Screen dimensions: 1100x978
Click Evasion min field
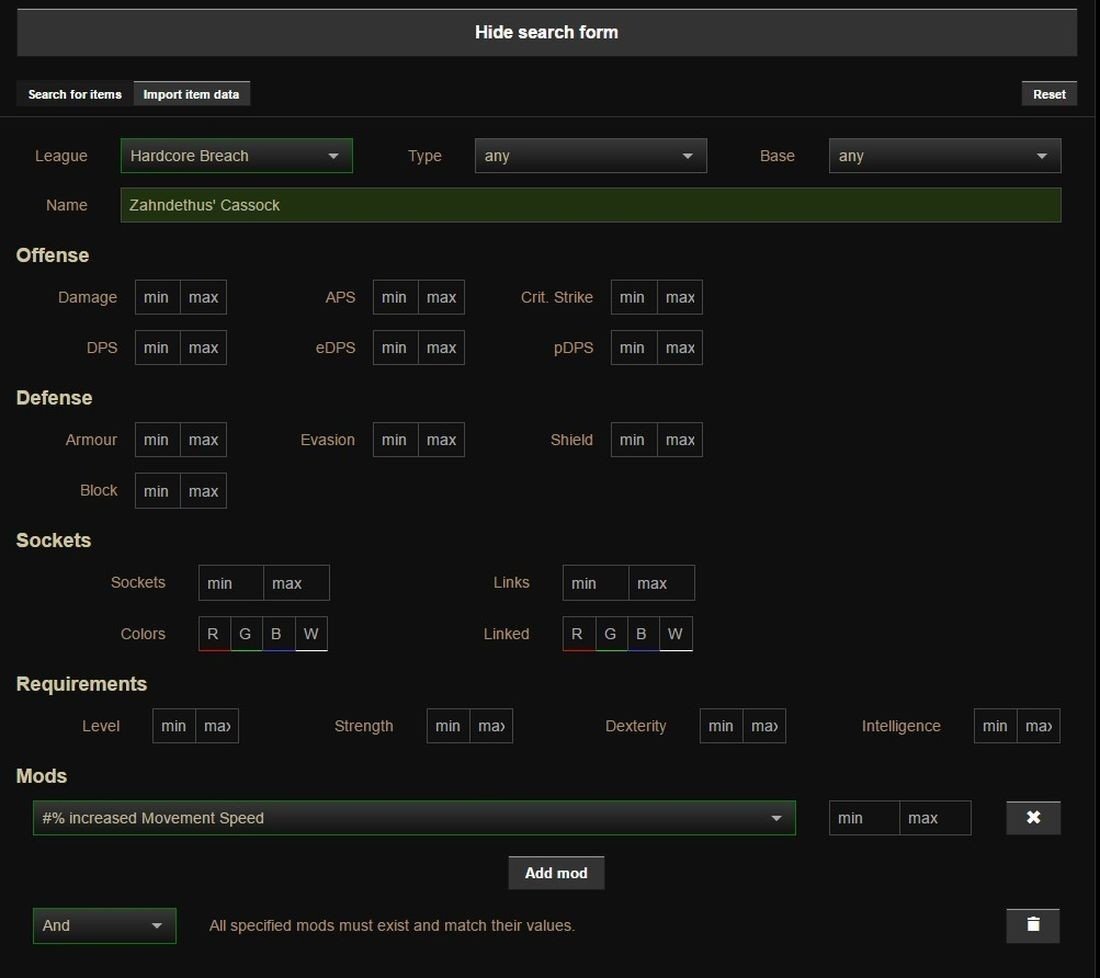(x=395, y=440)
